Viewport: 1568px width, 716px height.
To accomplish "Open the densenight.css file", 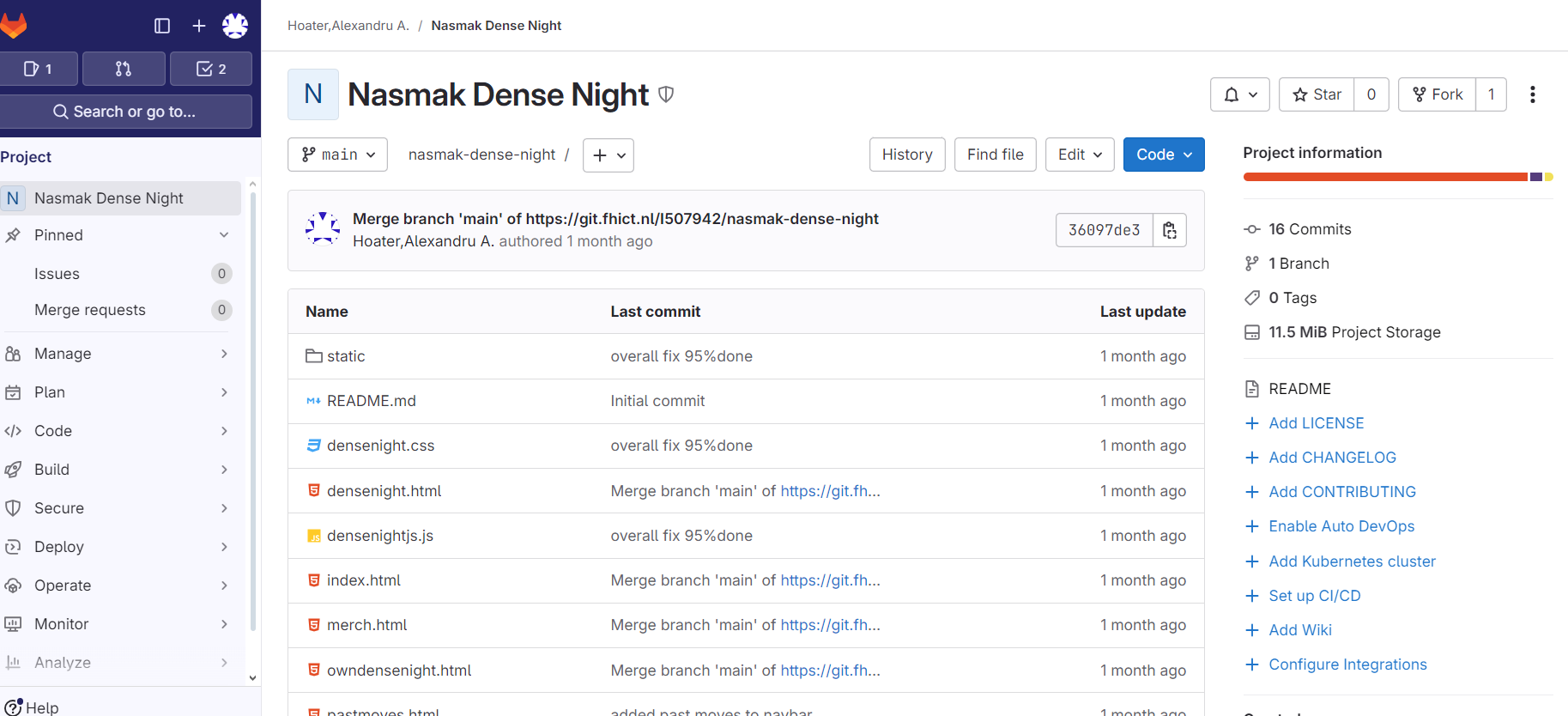I will click(x=380, y=446).
